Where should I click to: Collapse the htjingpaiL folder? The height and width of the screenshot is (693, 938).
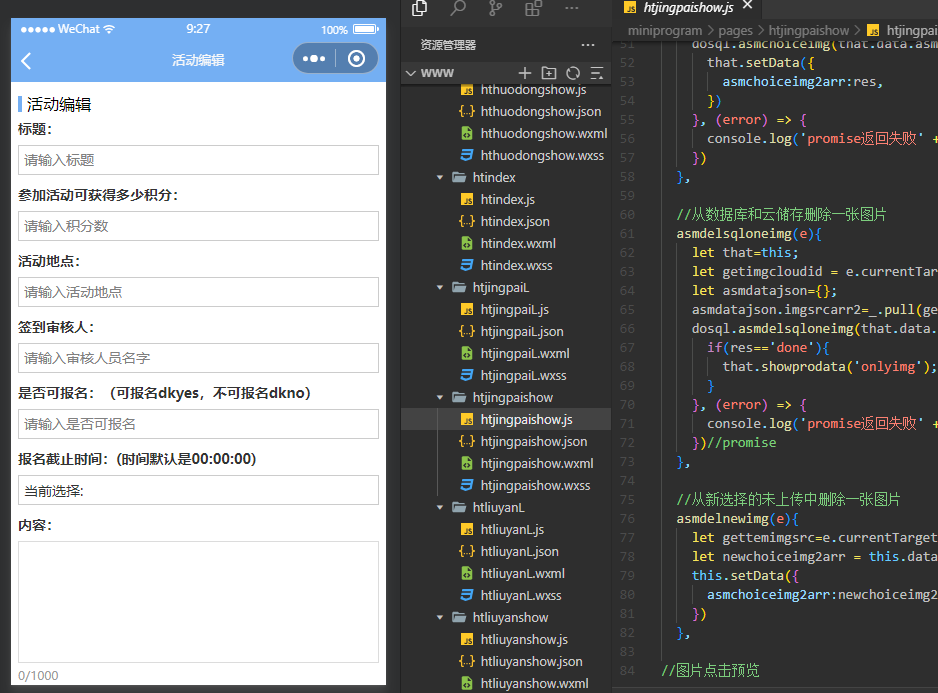pyautogui.click(x=440, y=288)
